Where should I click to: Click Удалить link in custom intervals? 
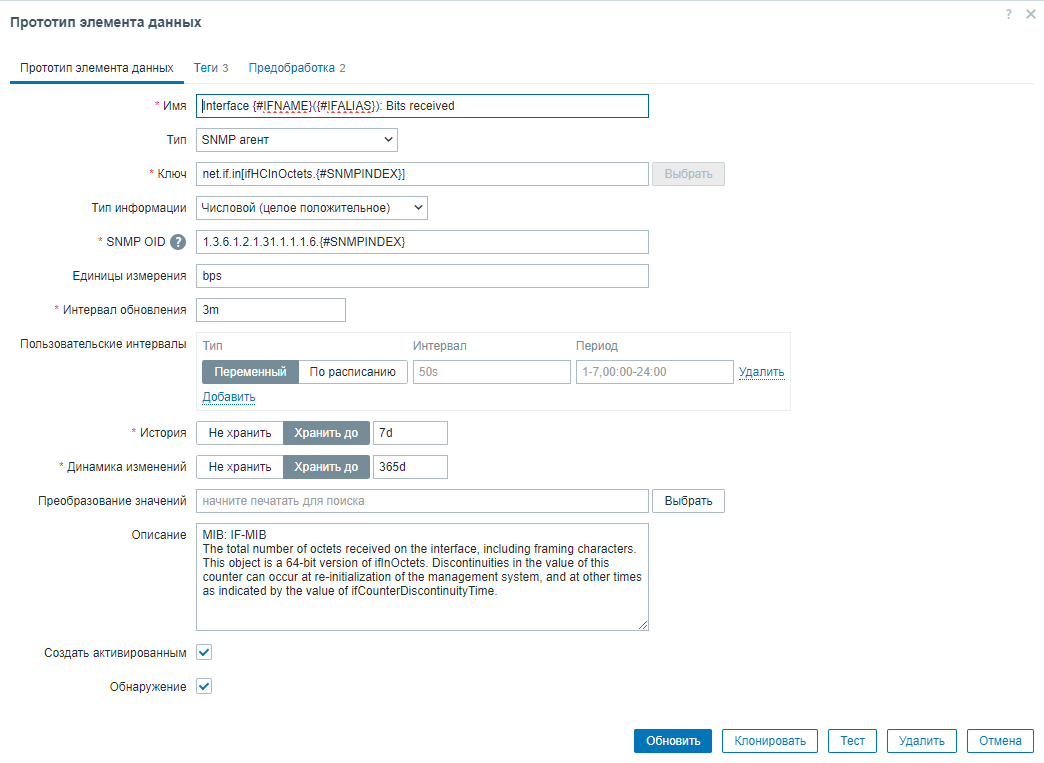coord(761,372)
